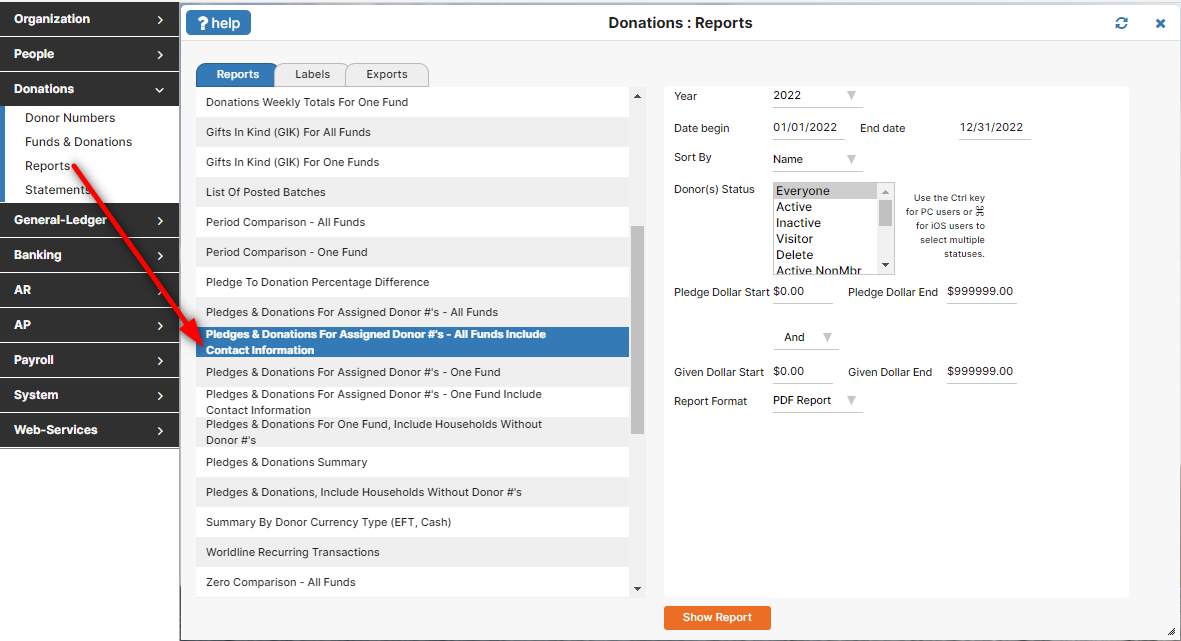Select One Fund Include Contact Information report

[412, 402]
